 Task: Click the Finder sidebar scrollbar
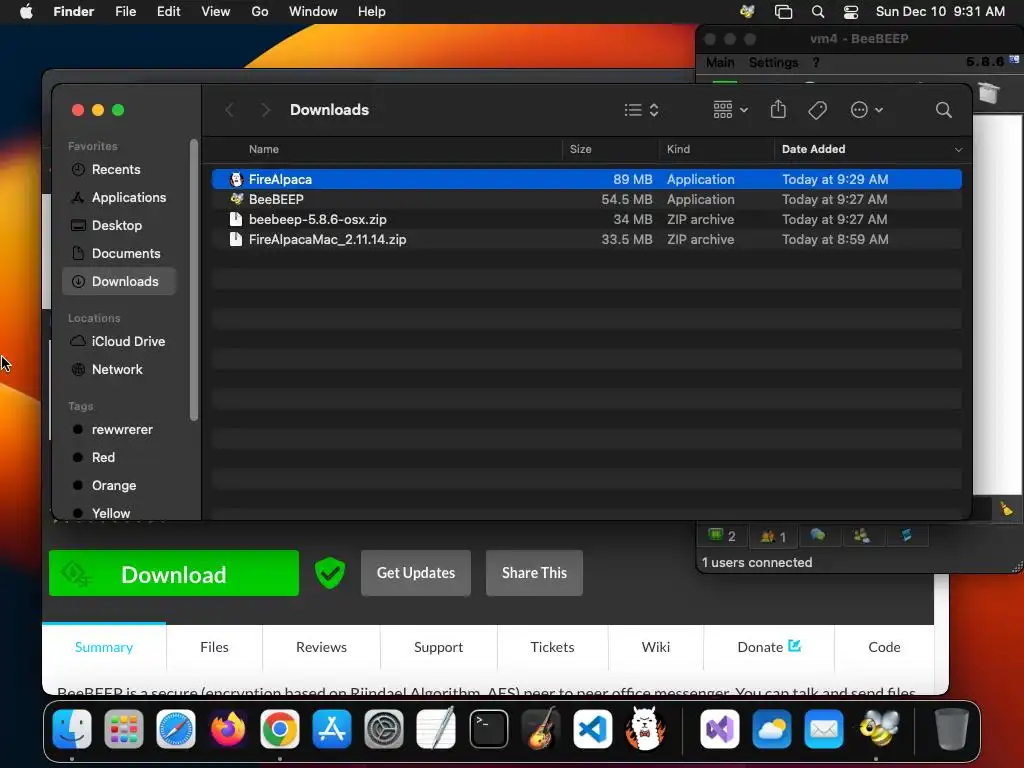[193, 280]
